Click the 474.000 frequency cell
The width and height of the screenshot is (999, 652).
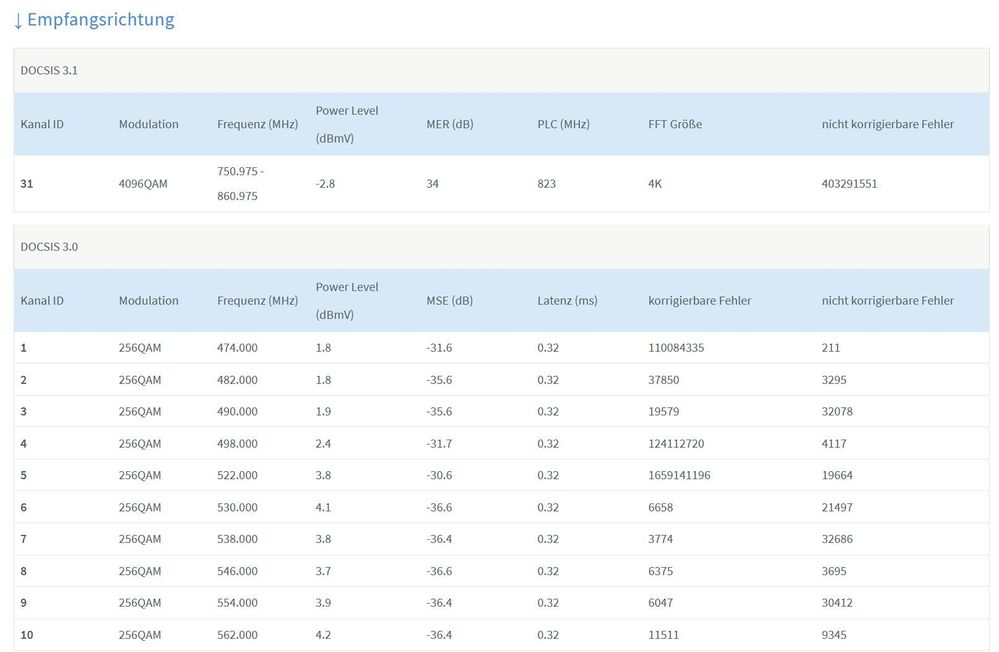point(237,348)
